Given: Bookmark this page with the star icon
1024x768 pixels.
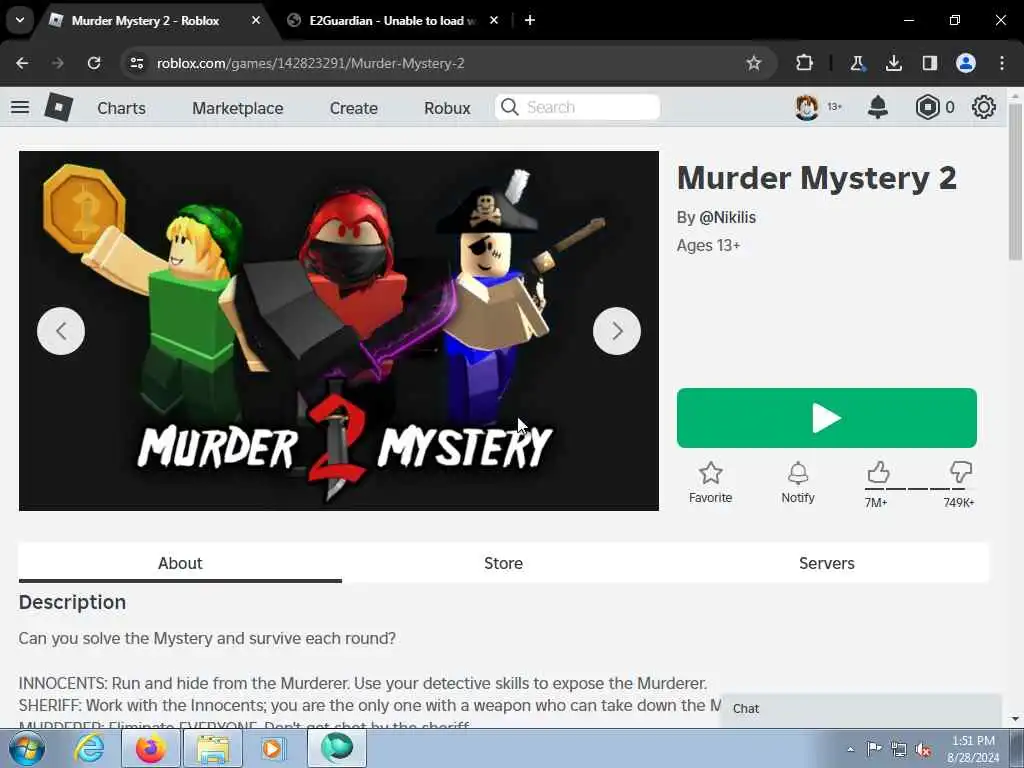Looking at the screenshot, I should tap(754, 63).
